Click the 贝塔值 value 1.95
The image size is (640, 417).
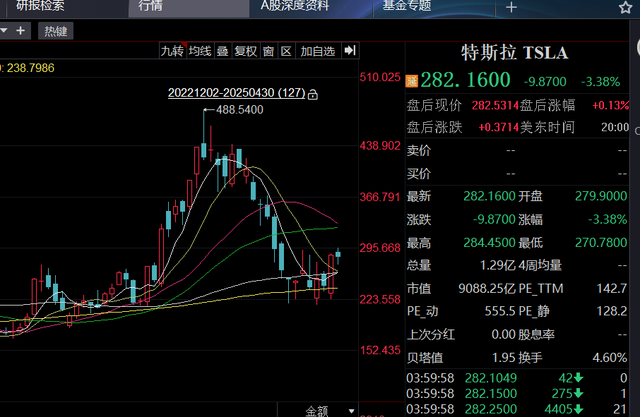coord(504,358)
